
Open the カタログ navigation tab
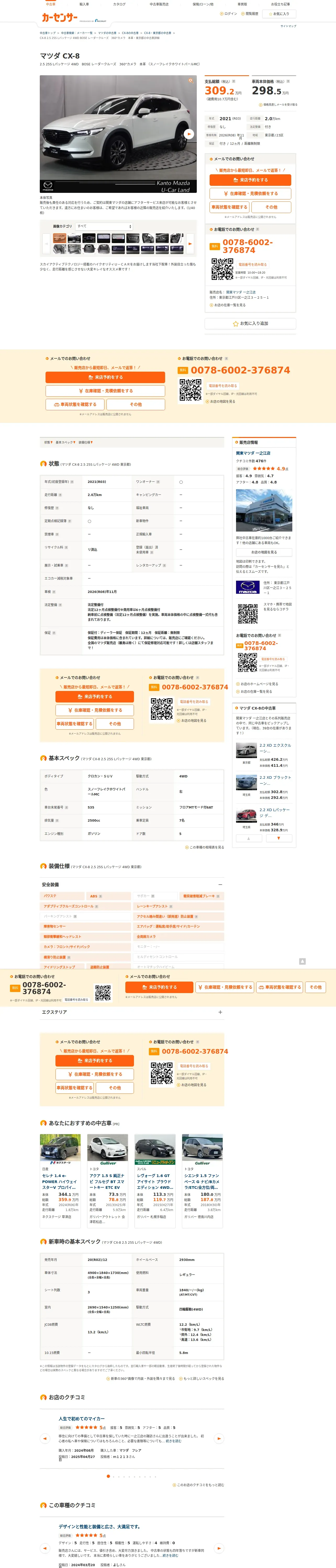120,4
